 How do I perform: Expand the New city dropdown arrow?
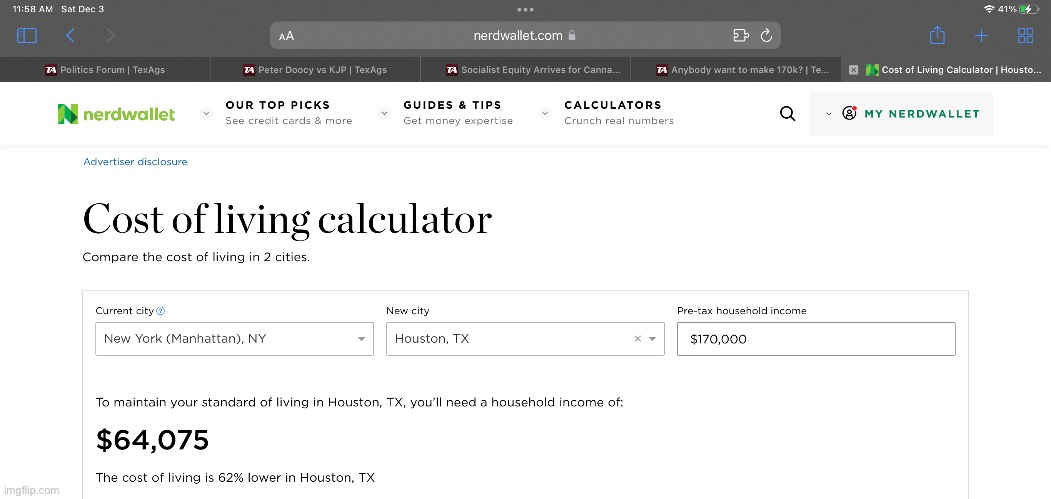tap(653, 339)
